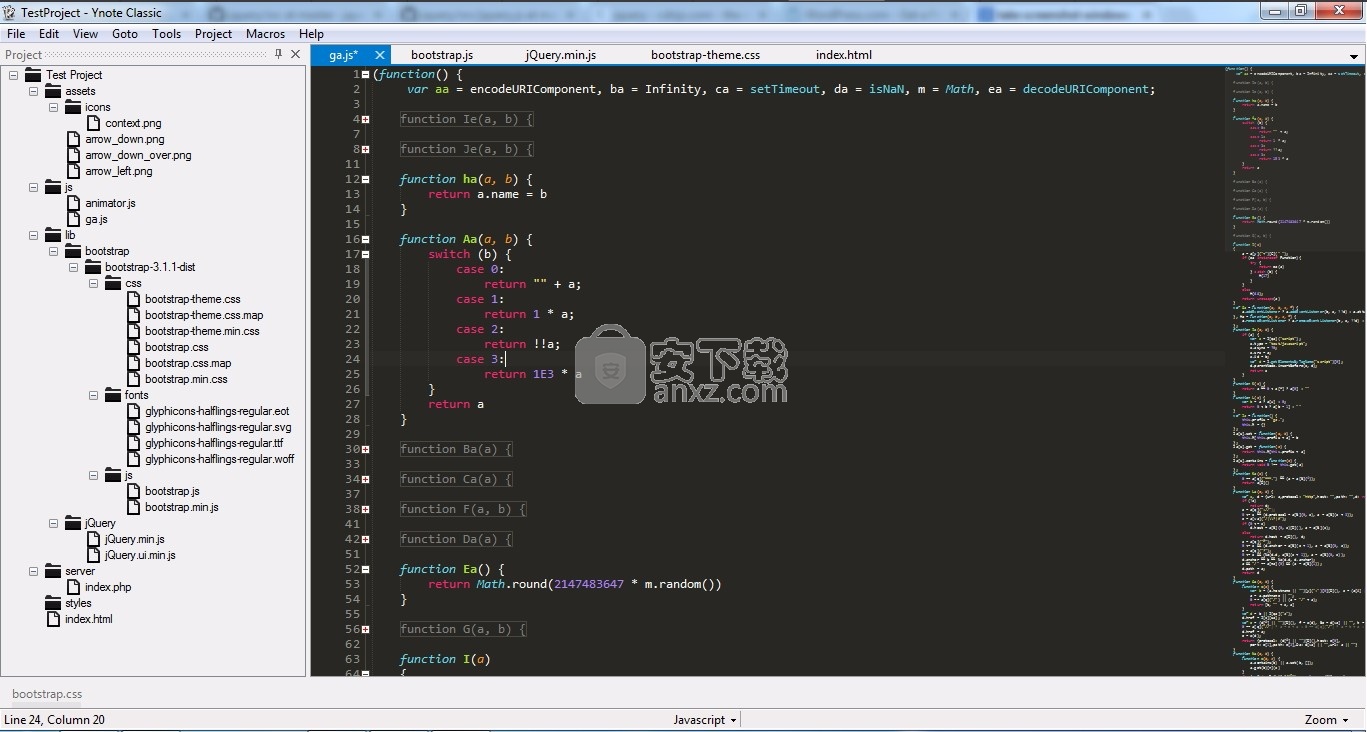Click the arrow_down.png file icon
This screenshot has height=732, width=1367.
[74, 139]
